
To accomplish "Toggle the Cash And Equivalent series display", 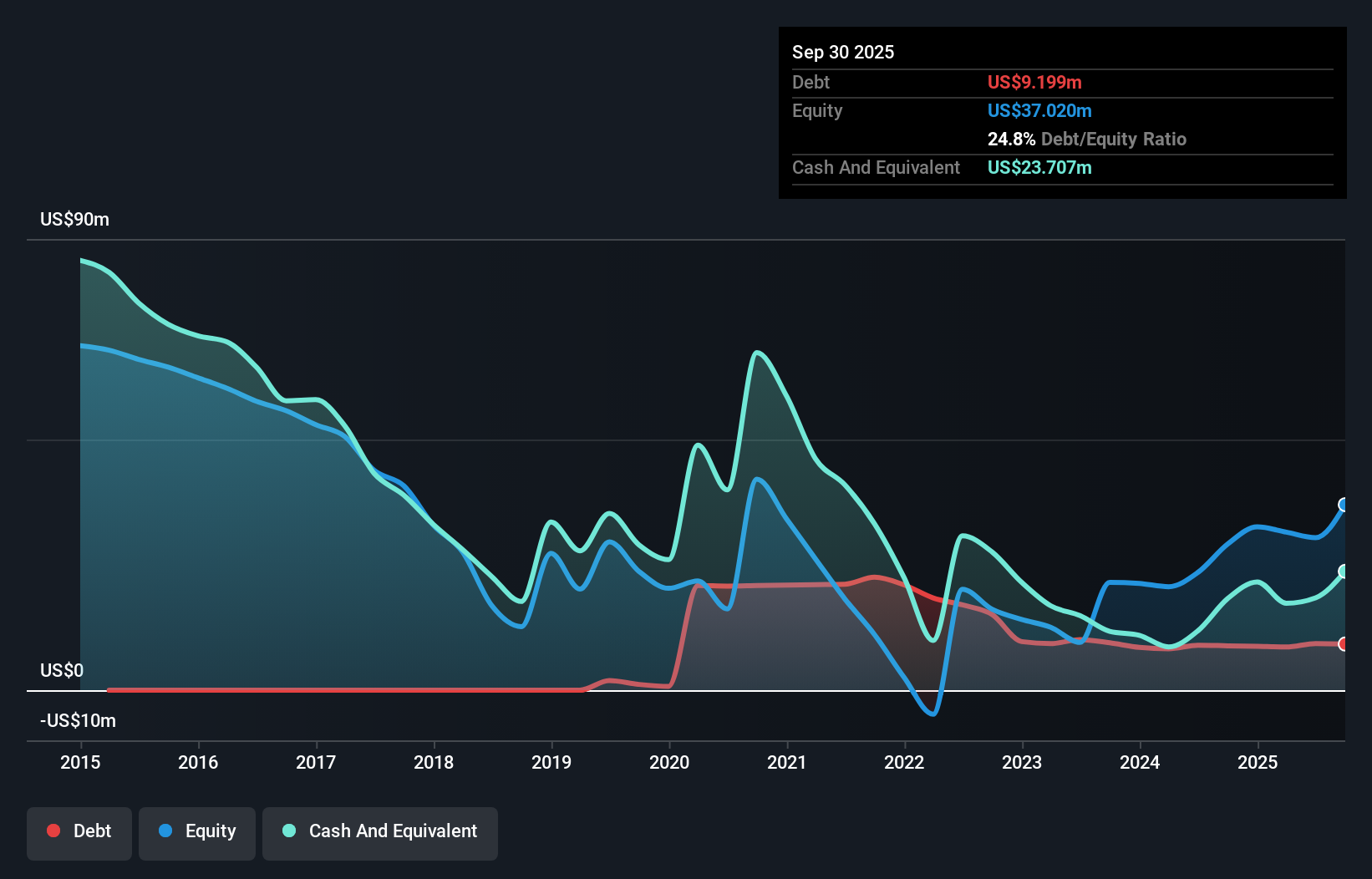I will [x=380, y=831].
